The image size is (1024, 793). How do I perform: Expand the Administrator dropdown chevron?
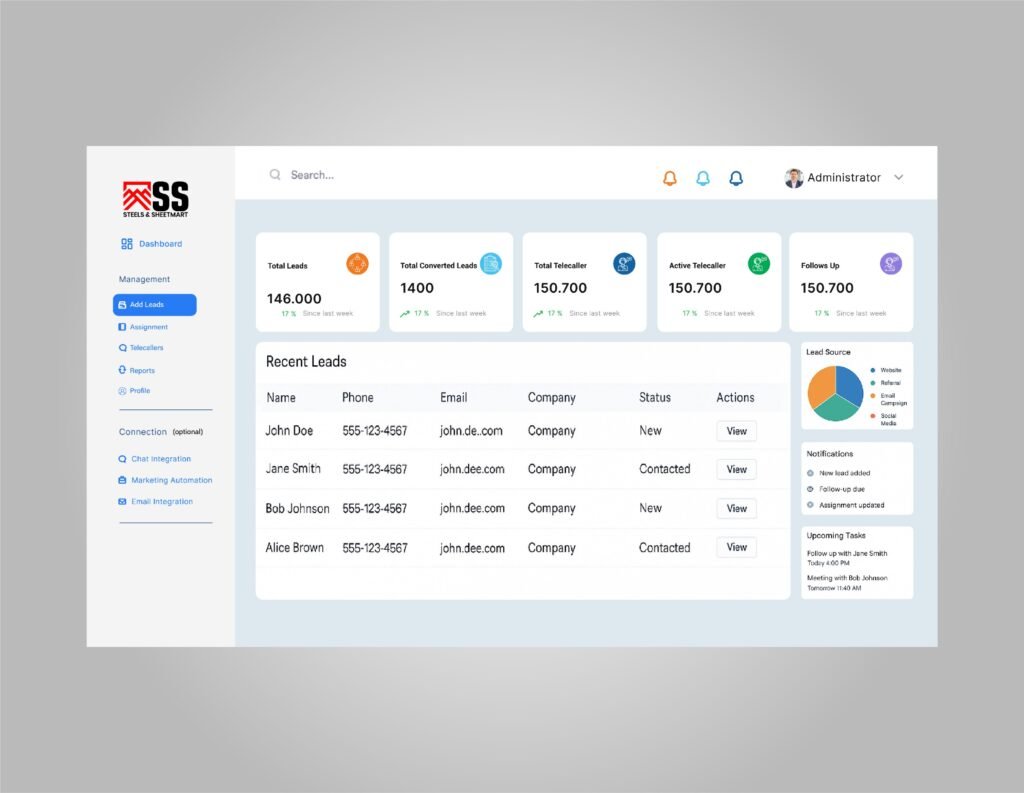pyautogui.click(x=898, y=178)
